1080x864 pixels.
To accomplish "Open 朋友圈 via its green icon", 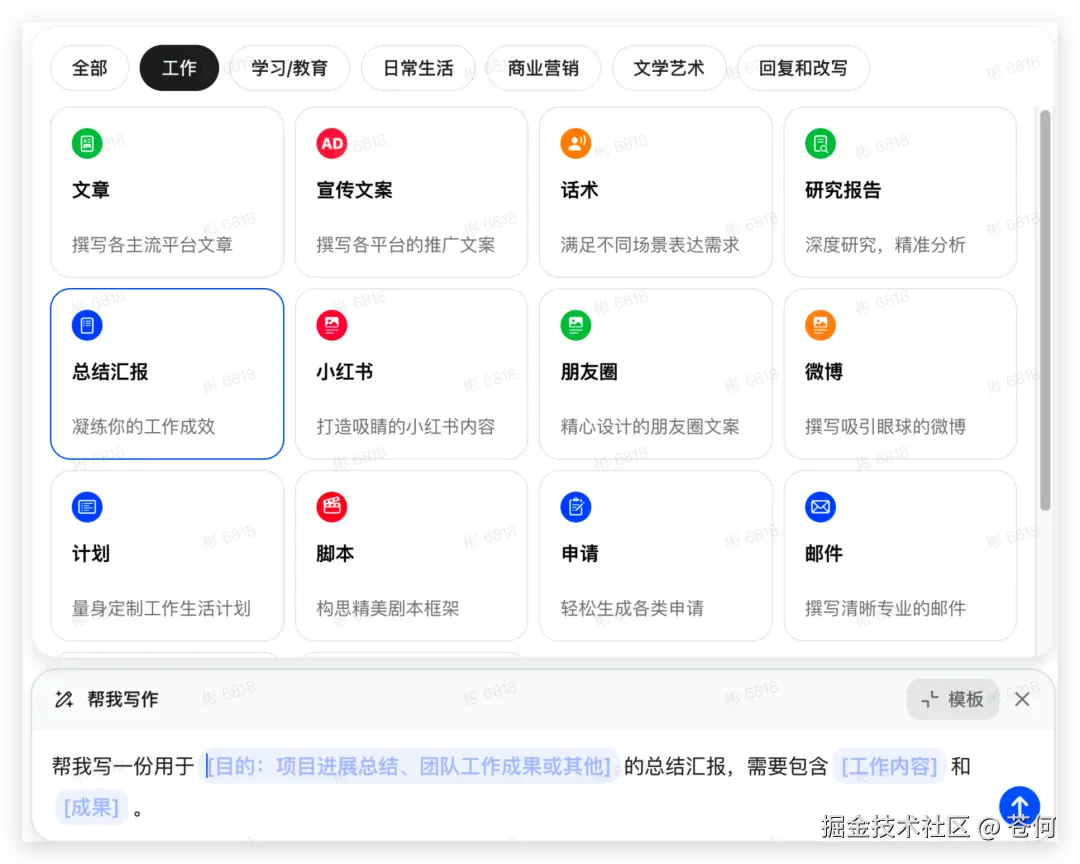I will coord(575,325).
